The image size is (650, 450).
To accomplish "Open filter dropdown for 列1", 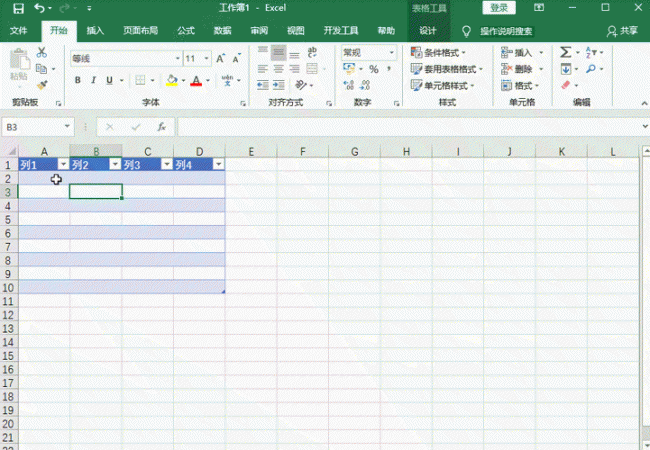I will (x=63, y=165).
